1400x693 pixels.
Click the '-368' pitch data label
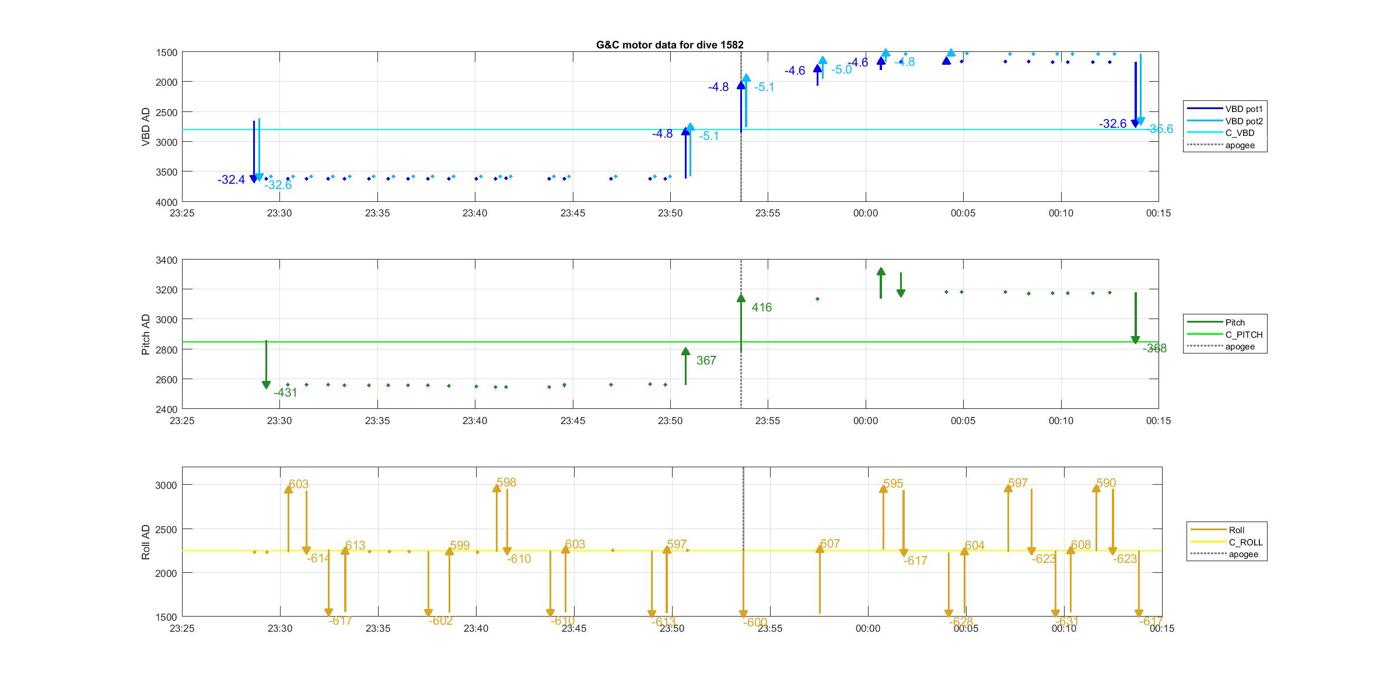[1155, 349]
